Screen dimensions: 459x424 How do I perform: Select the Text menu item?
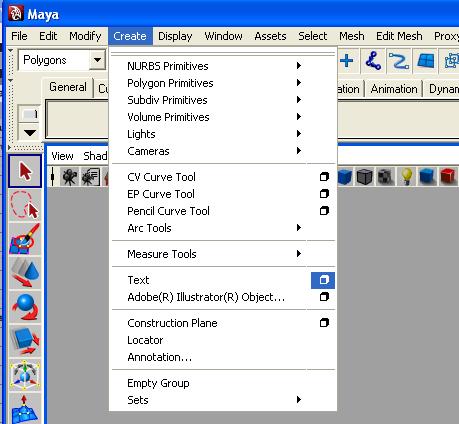pos(138,280)
